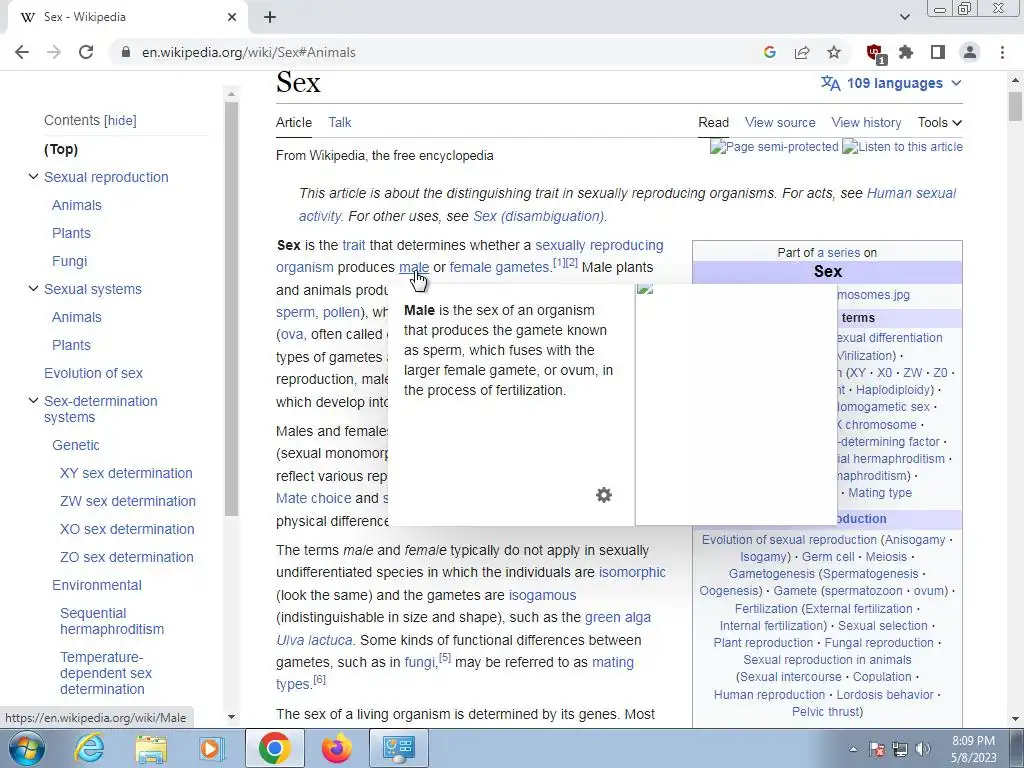Go to ZW sex determination section
The height and width of the screenshot is (768, 1024).
(127, 502)
